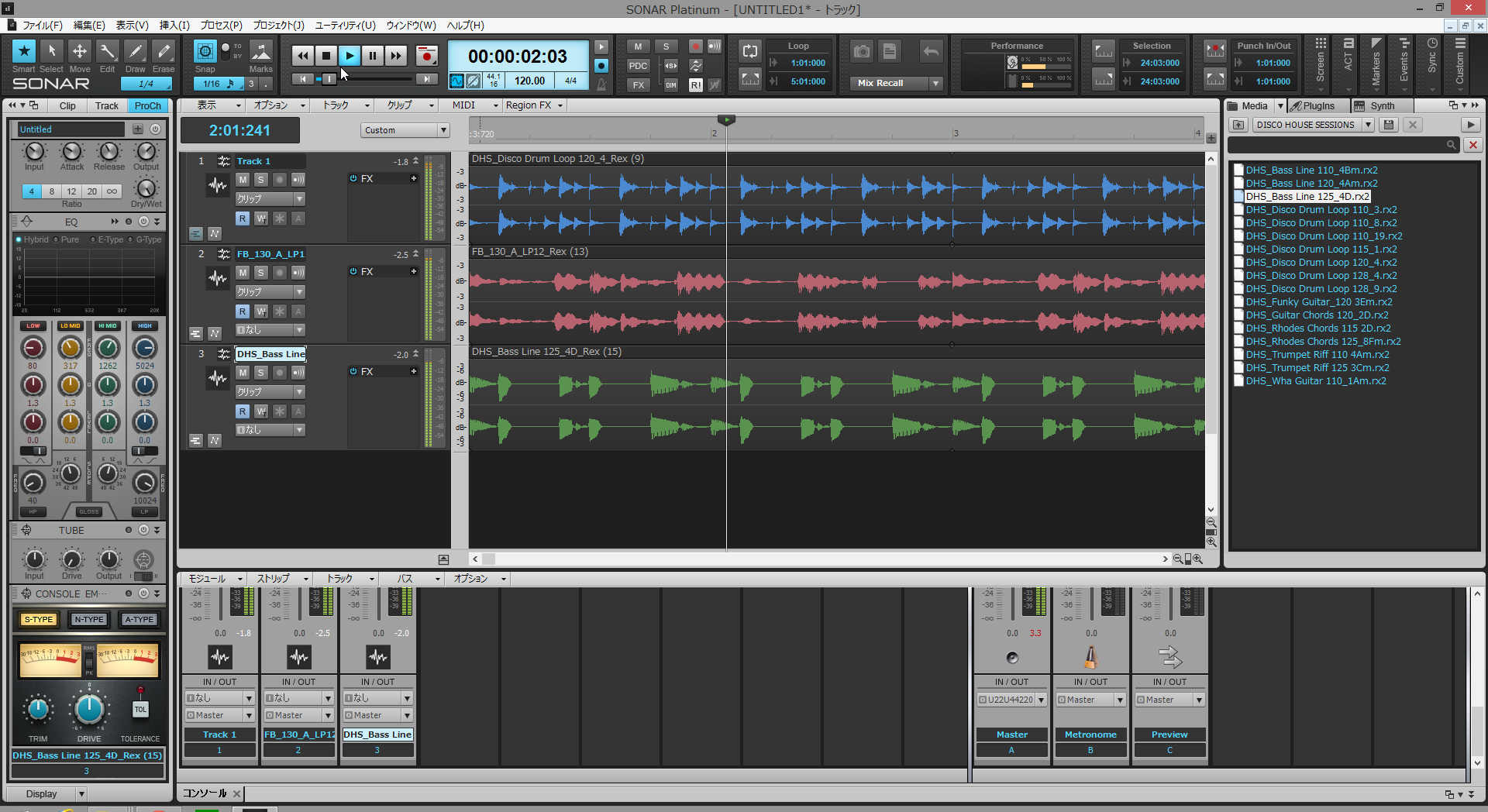
Task: Rewind the transport
Action: tap(303, 55)
